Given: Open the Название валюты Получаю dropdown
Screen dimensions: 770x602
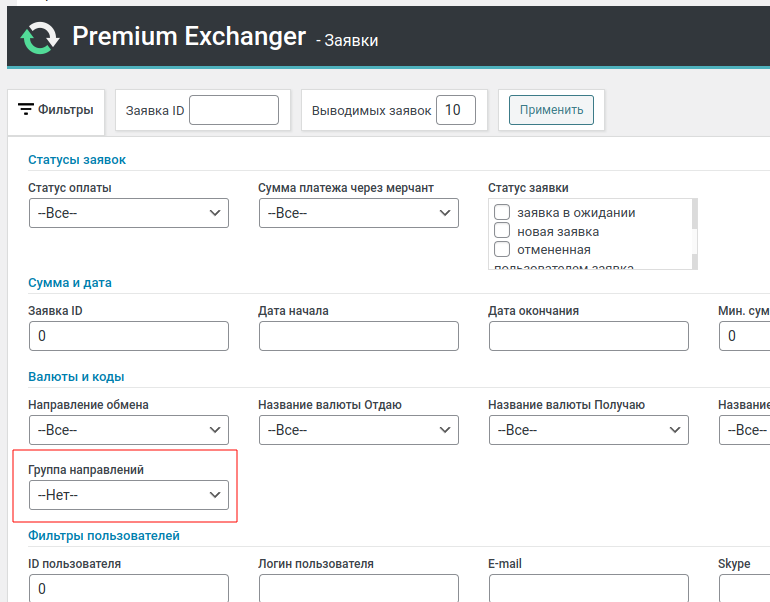Looking at the screenshot, I should [588, 430].
